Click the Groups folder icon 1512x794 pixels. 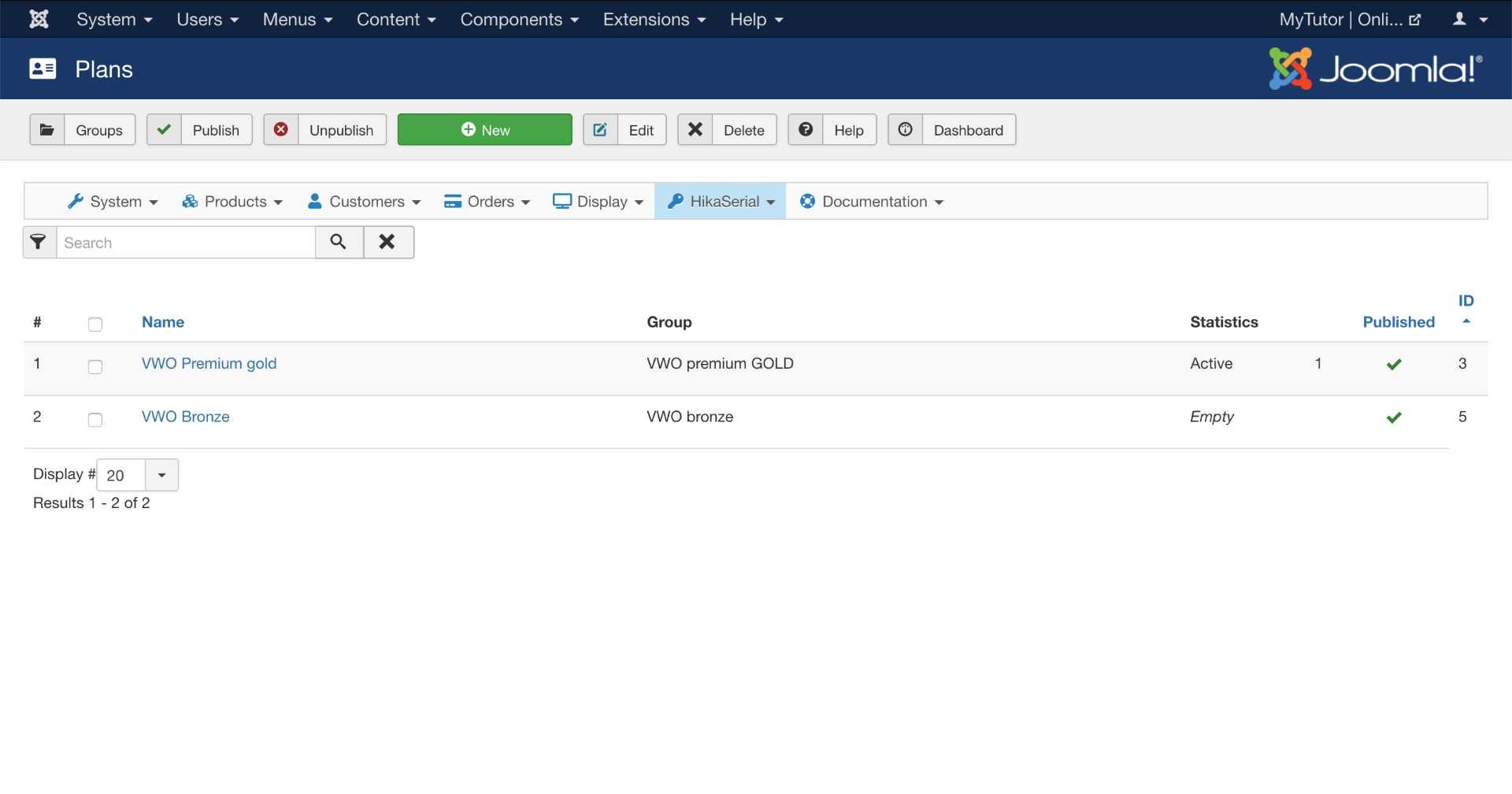coord(47,130)
